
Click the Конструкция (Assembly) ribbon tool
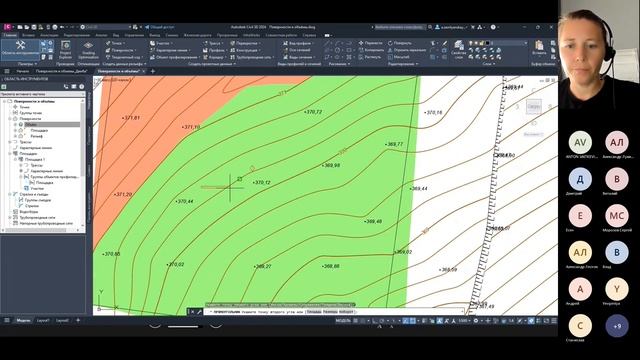point(245,50)
